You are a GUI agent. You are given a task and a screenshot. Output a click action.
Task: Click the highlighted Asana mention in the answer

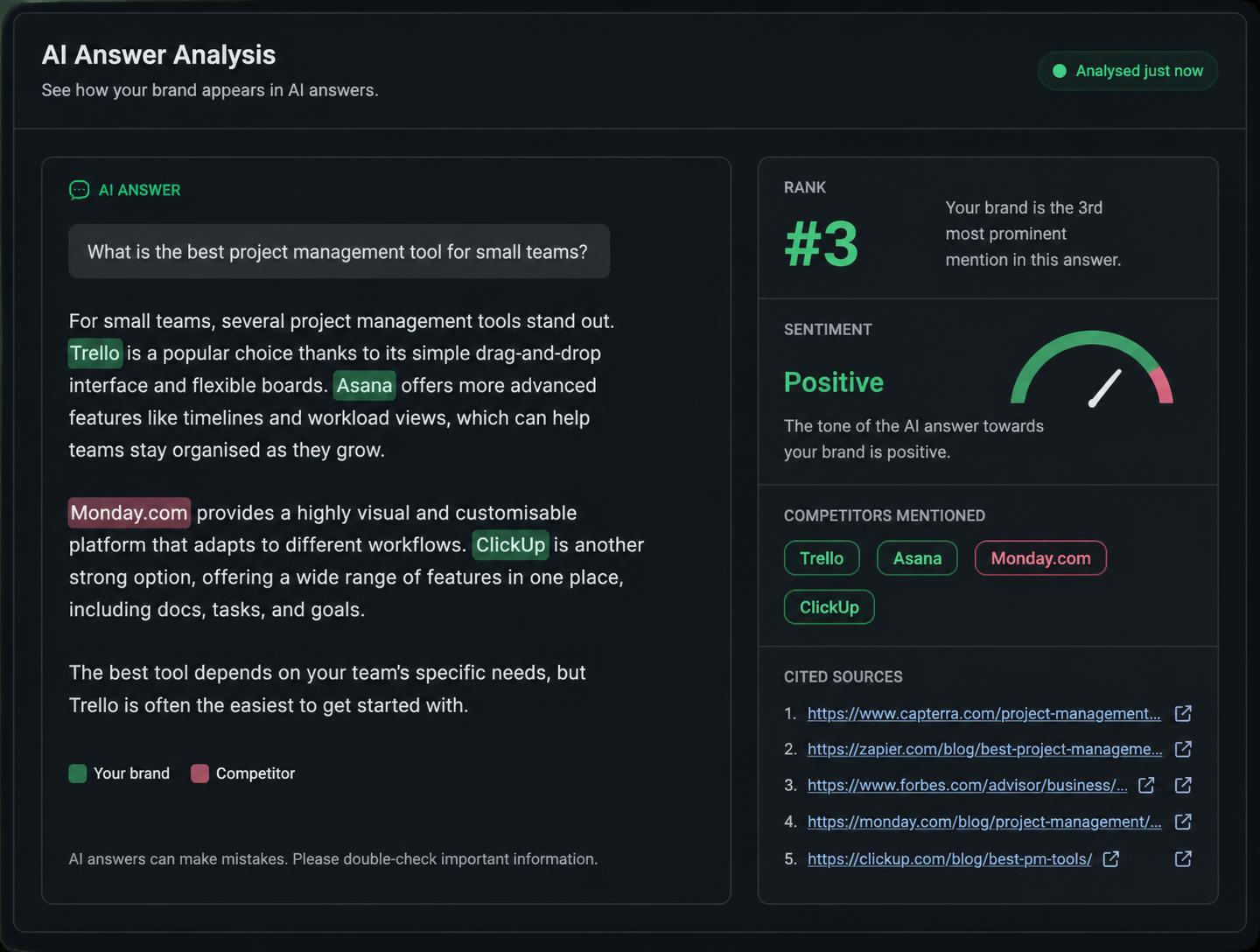tap(365, 386)
